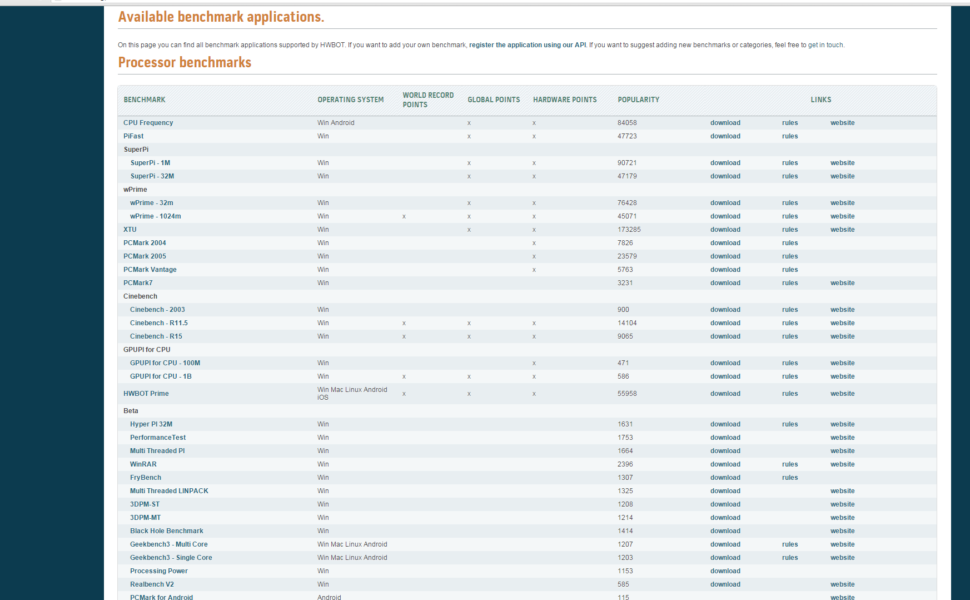Open Black Hole Benchmark page

pyautogui.click(x=166, y=531)
